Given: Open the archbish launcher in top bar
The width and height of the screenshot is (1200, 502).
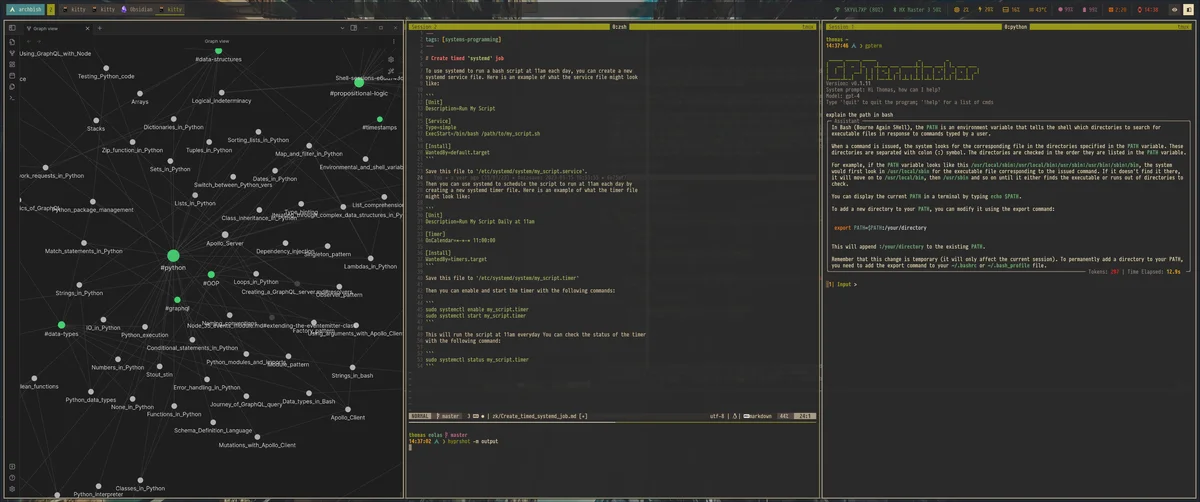Looking at the screenshot, I should [x=25, y=9].
